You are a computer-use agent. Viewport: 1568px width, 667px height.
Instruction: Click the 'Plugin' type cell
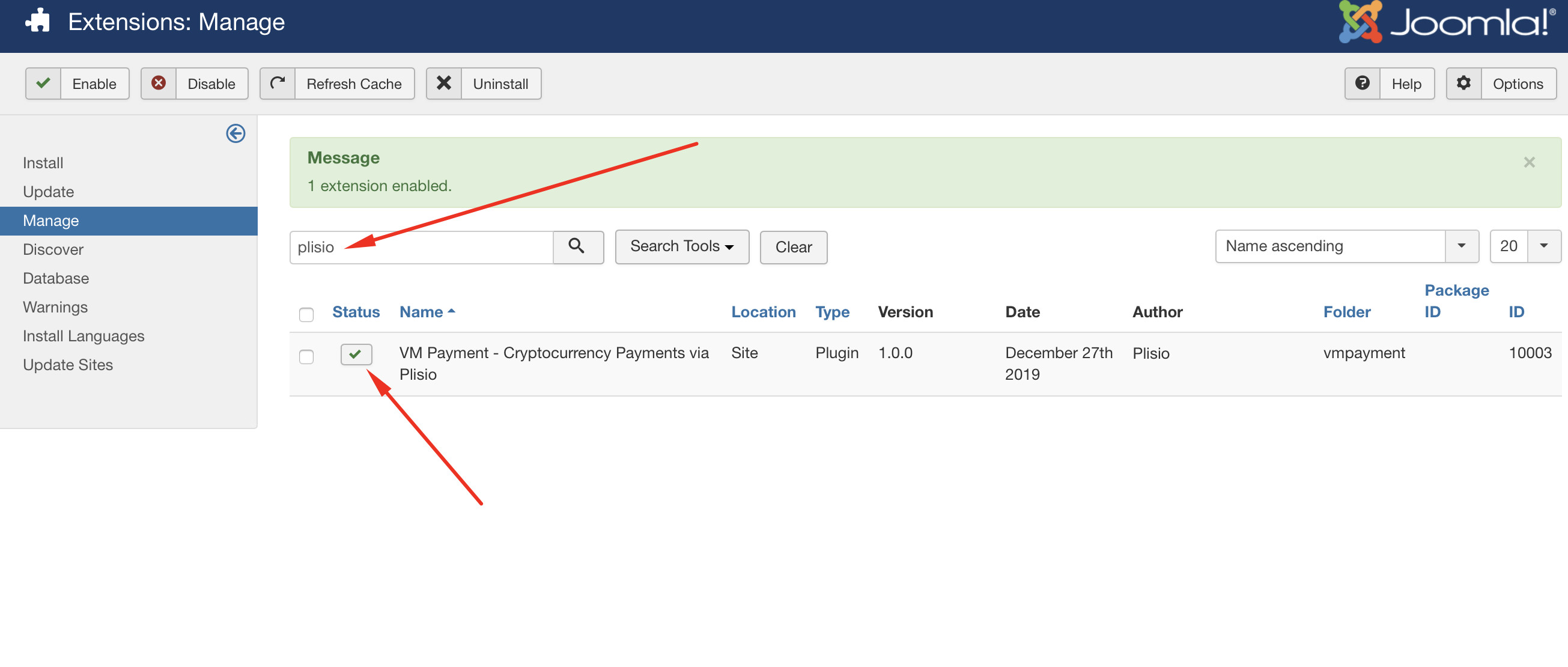point(837,353)
